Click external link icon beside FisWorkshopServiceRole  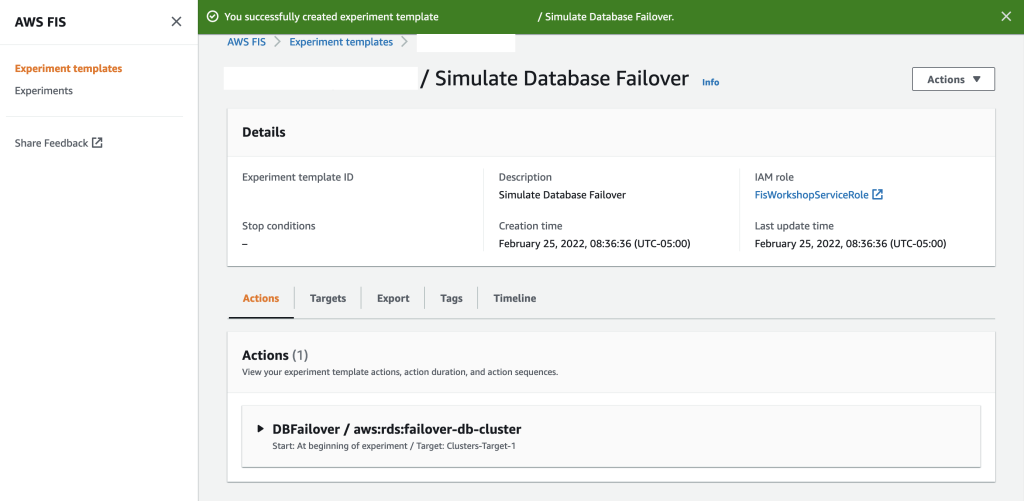(x=878, y=195)
